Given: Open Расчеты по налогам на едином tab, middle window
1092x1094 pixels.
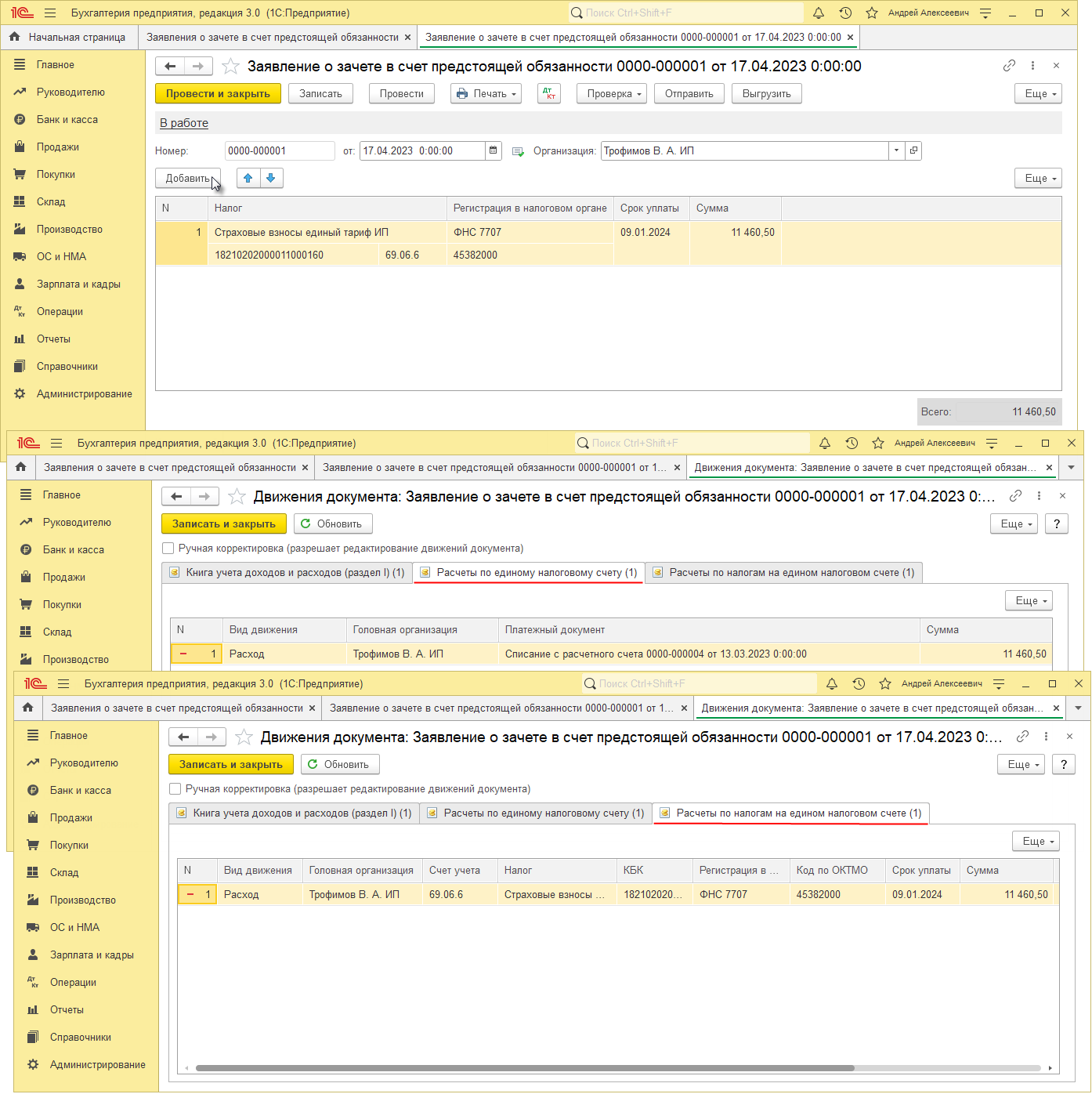Looking at the screenshot, I should point(784,573).
